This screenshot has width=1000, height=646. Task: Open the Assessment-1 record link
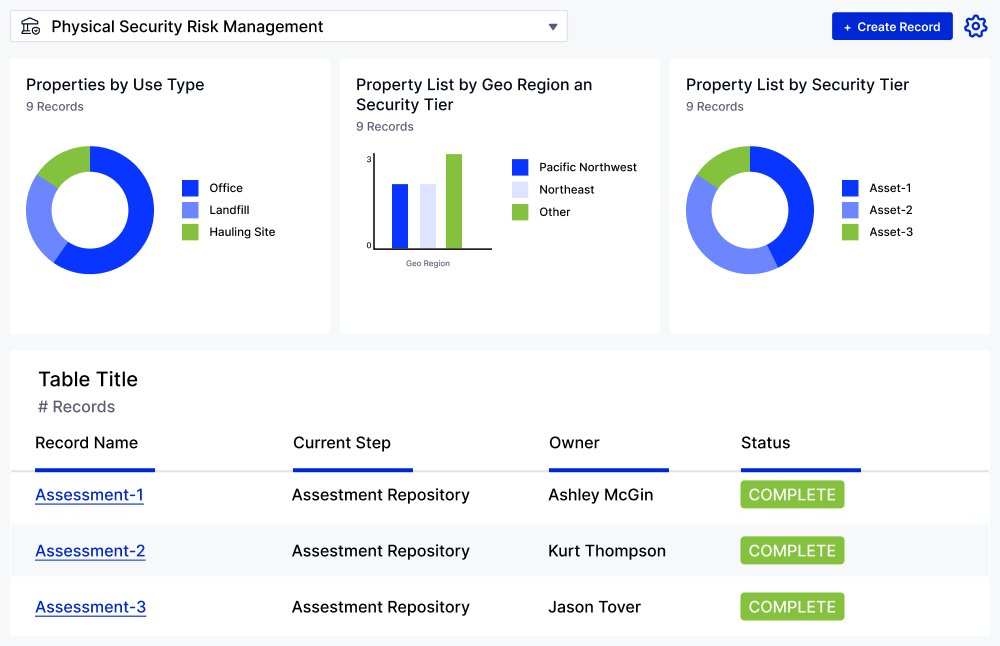[x=89, y=495]
